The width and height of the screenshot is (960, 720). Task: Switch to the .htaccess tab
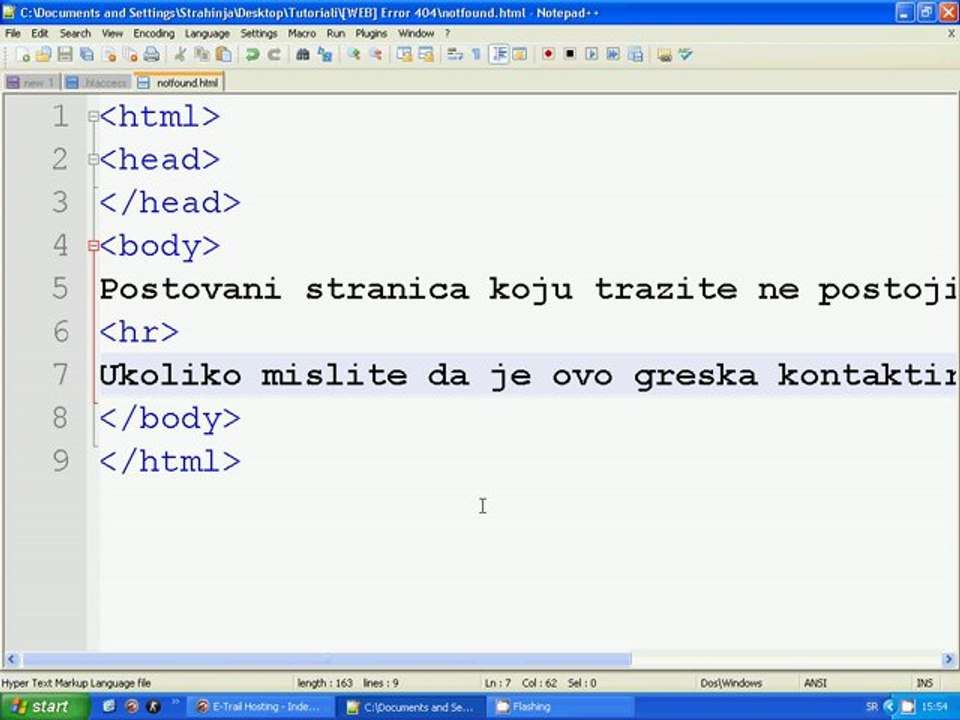pos(97,82)
